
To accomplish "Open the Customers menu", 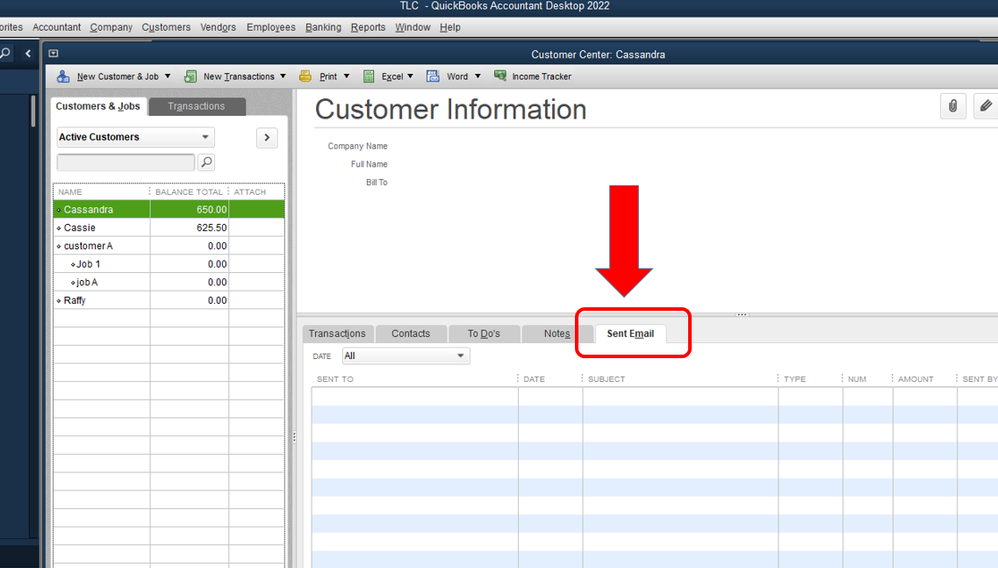I will click(x=166, y=27).
